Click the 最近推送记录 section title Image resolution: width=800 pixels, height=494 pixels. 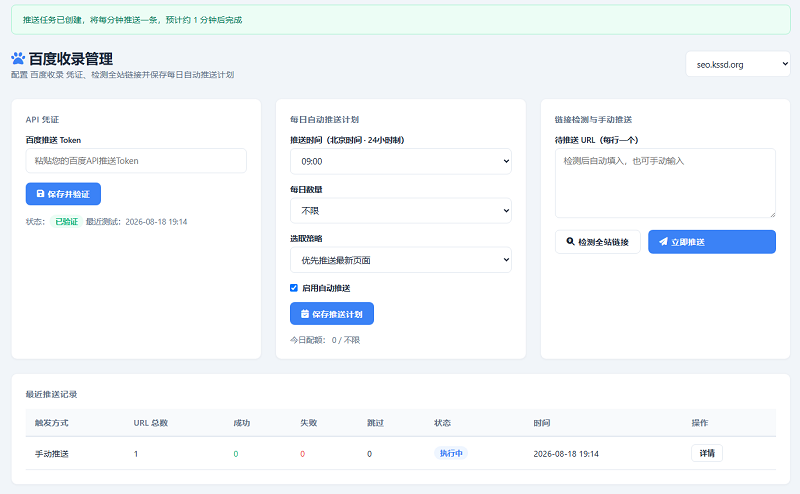pos(52,394)
